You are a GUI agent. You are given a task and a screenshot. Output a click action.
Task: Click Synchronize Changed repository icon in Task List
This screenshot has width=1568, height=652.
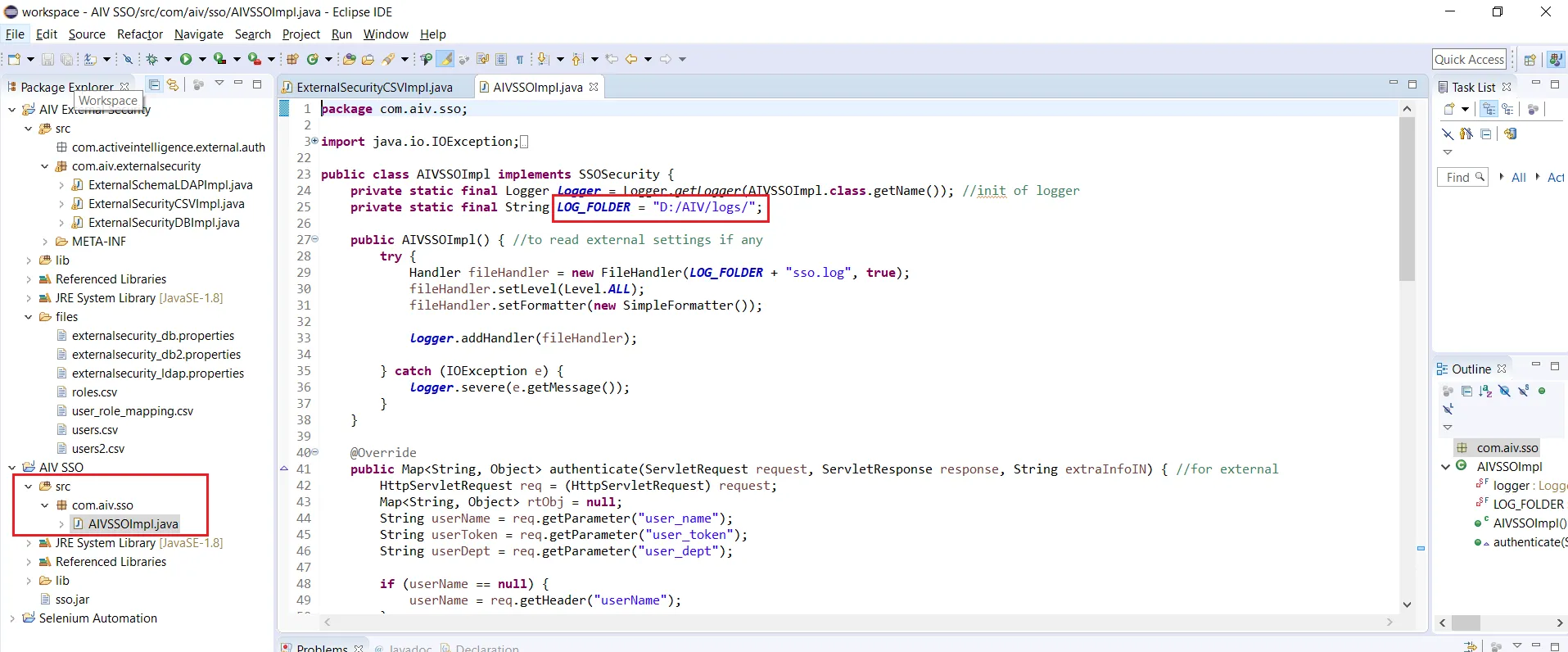pos(1511,134)
